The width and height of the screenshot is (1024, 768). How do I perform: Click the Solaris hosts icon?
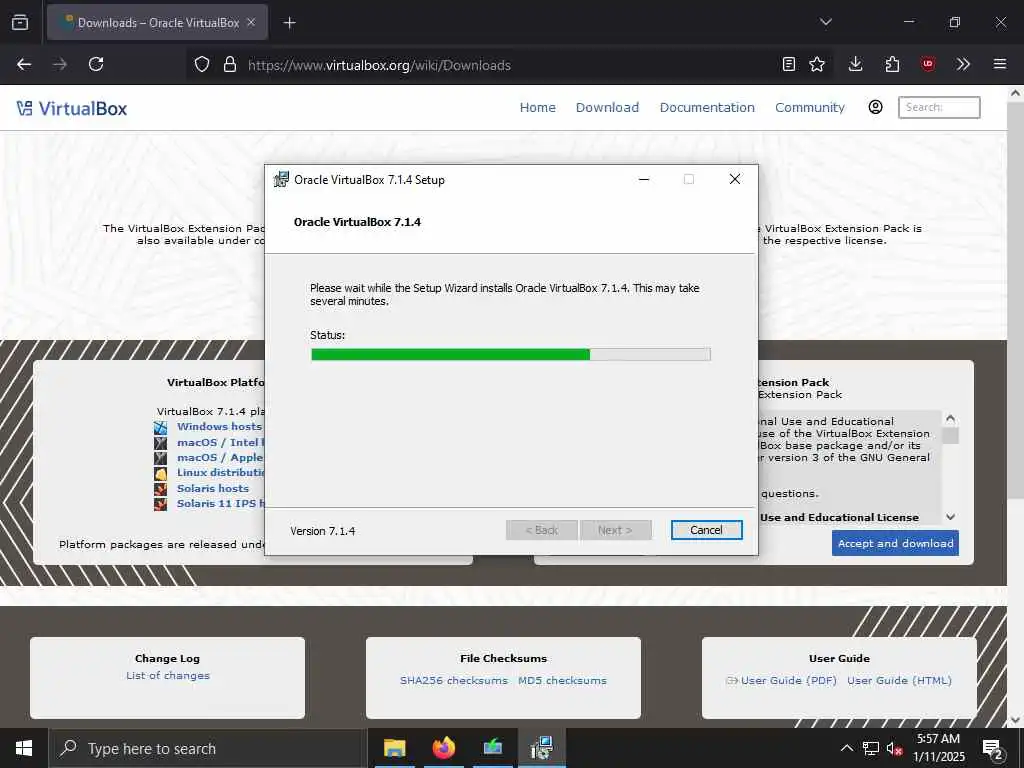(x=161, y=488)
